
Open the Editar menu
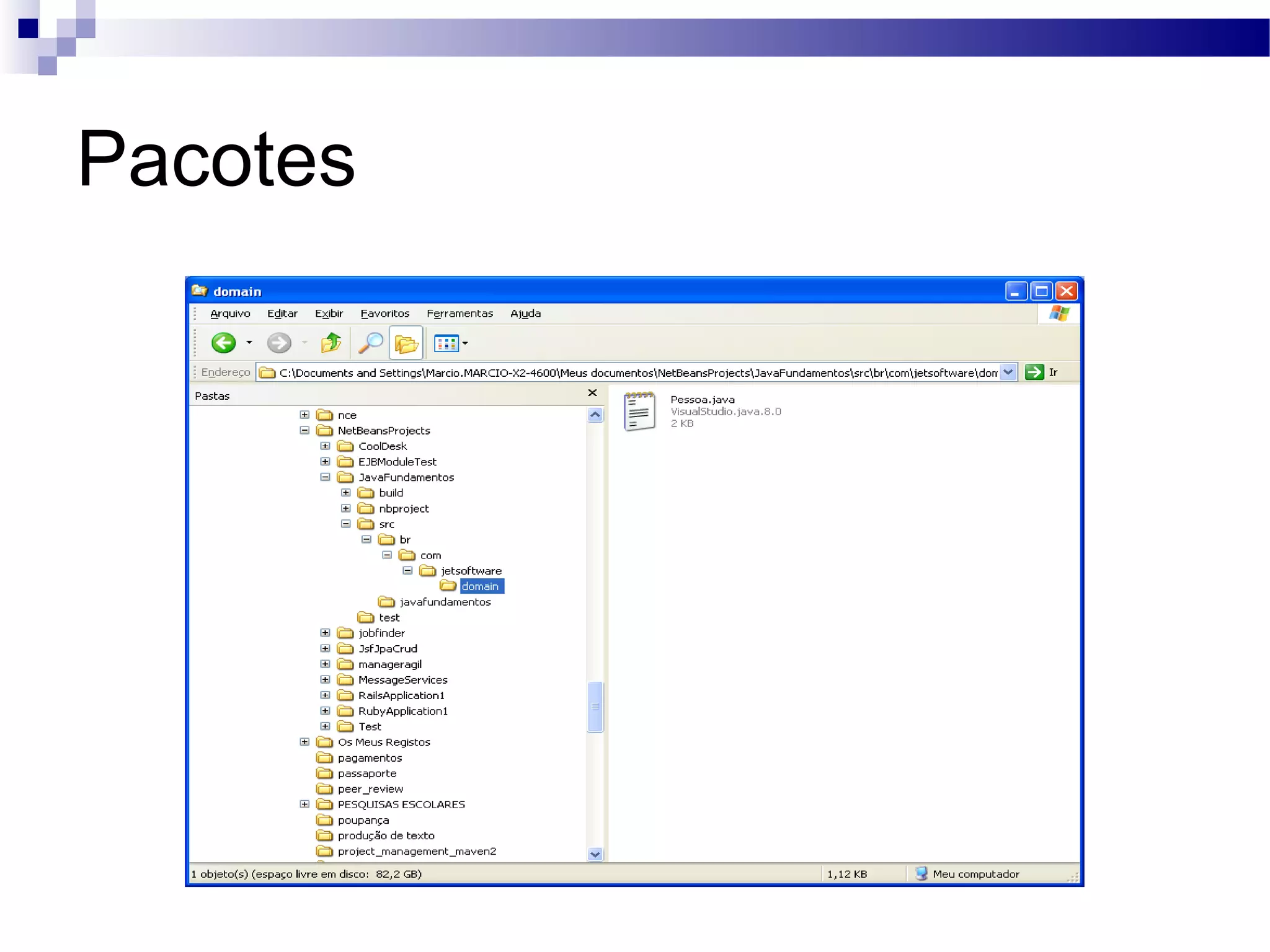coord(282,314)
